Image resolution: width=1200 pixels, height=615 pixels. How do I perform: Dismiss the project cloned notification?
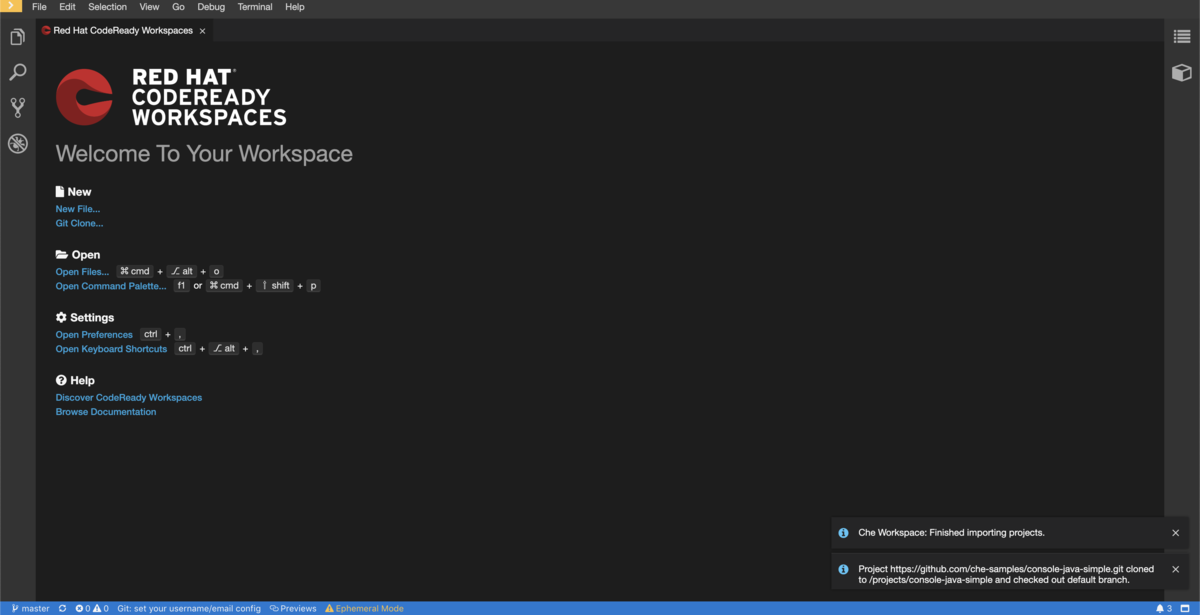pos(1176,569)
